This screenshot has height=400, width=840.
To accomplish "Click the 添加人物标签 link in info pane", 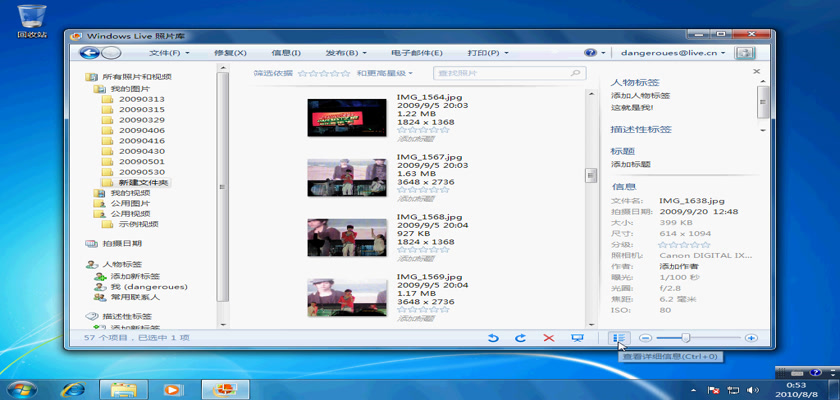I will point(640,95).
